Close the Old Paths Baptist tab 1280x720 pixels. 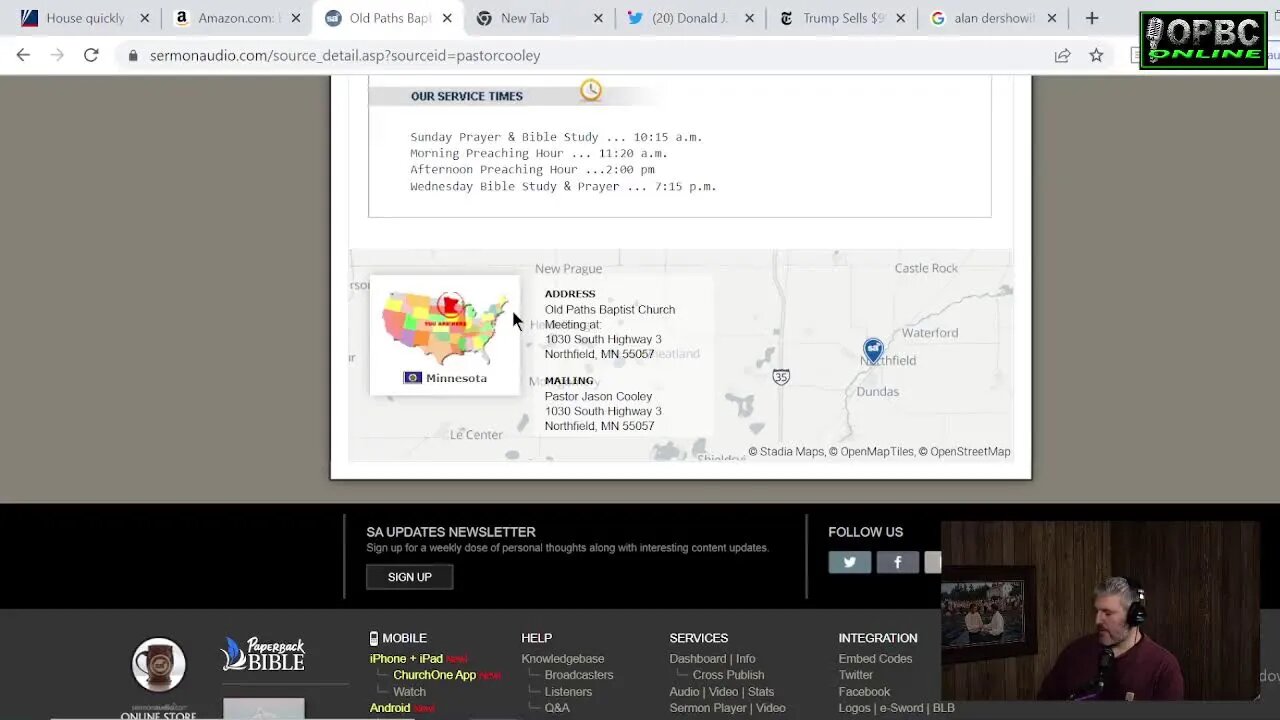coord(447,18)
